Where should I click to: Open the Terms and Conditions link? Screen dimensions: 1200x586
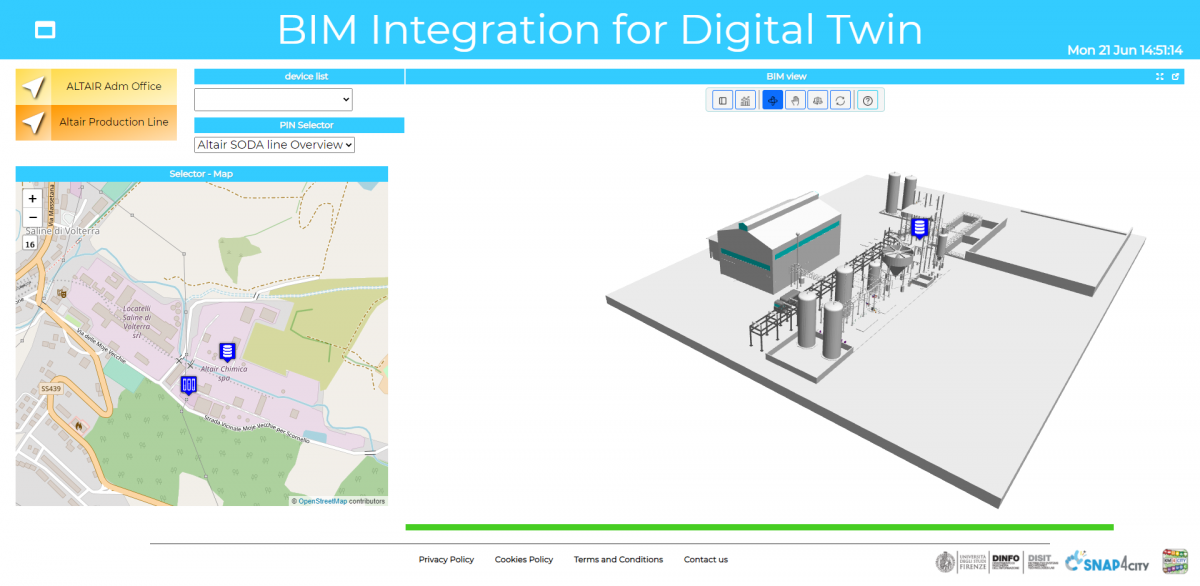click(618, 560)
